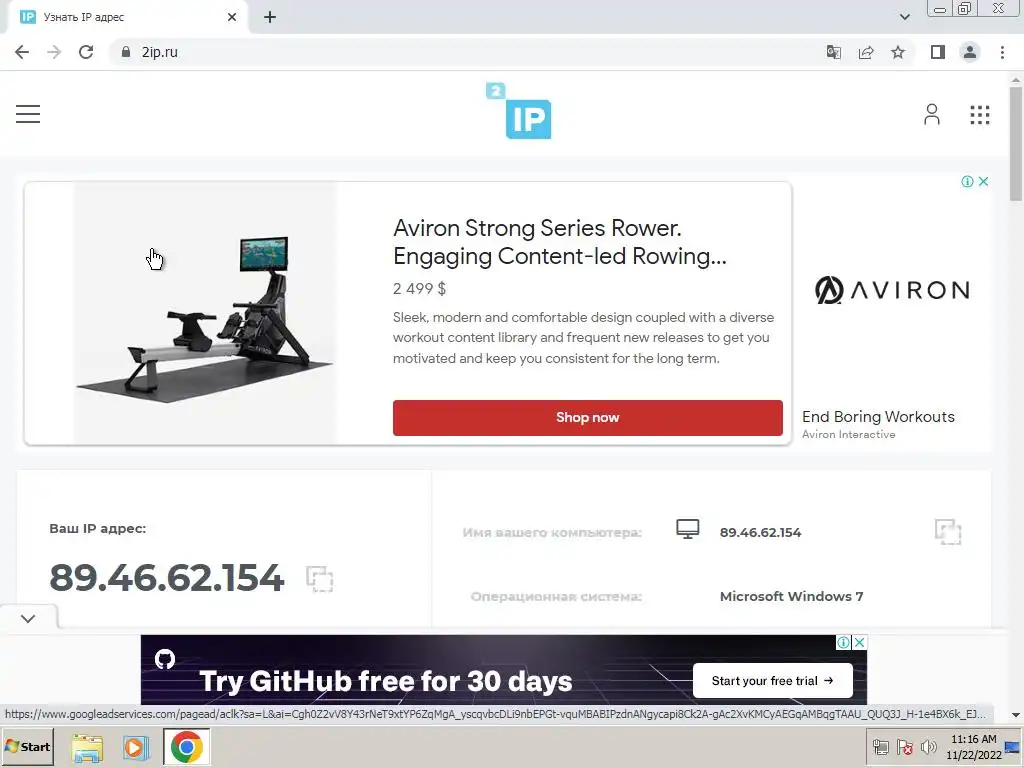Toggle the browser side panel
This screenshot has height=768, width=1024.
tap(938, 52)
